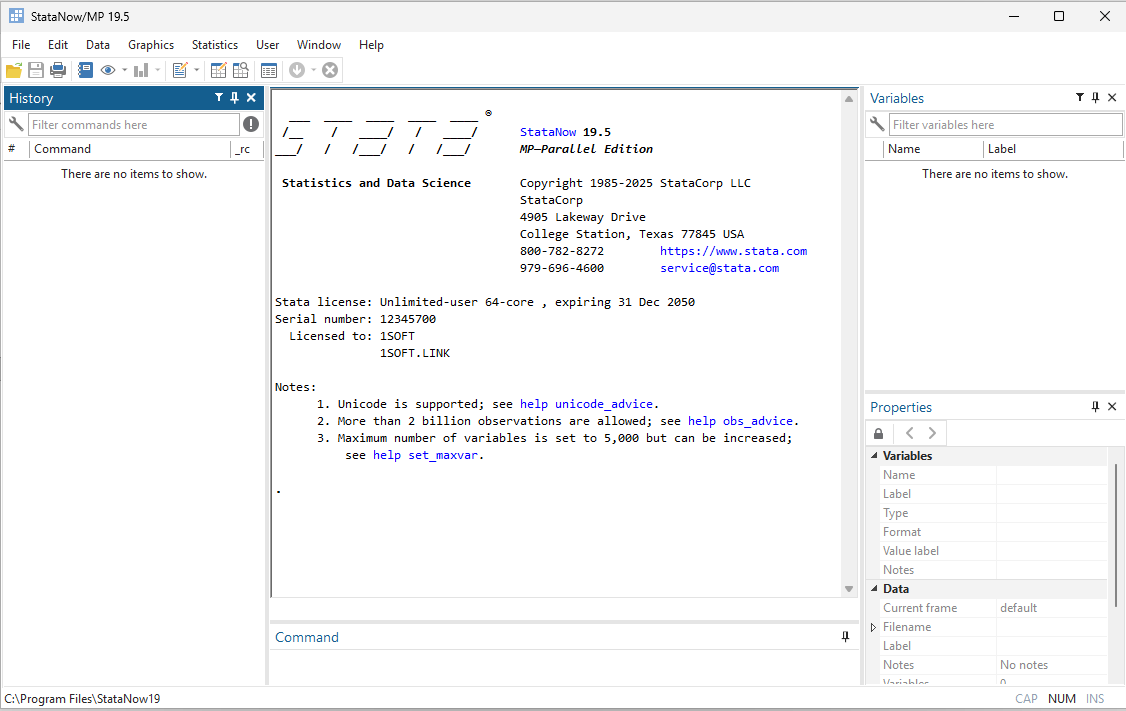The height and width of the screenshot is (711, 1126).
Task: Open the Edit menu
Action: point(57,45)
